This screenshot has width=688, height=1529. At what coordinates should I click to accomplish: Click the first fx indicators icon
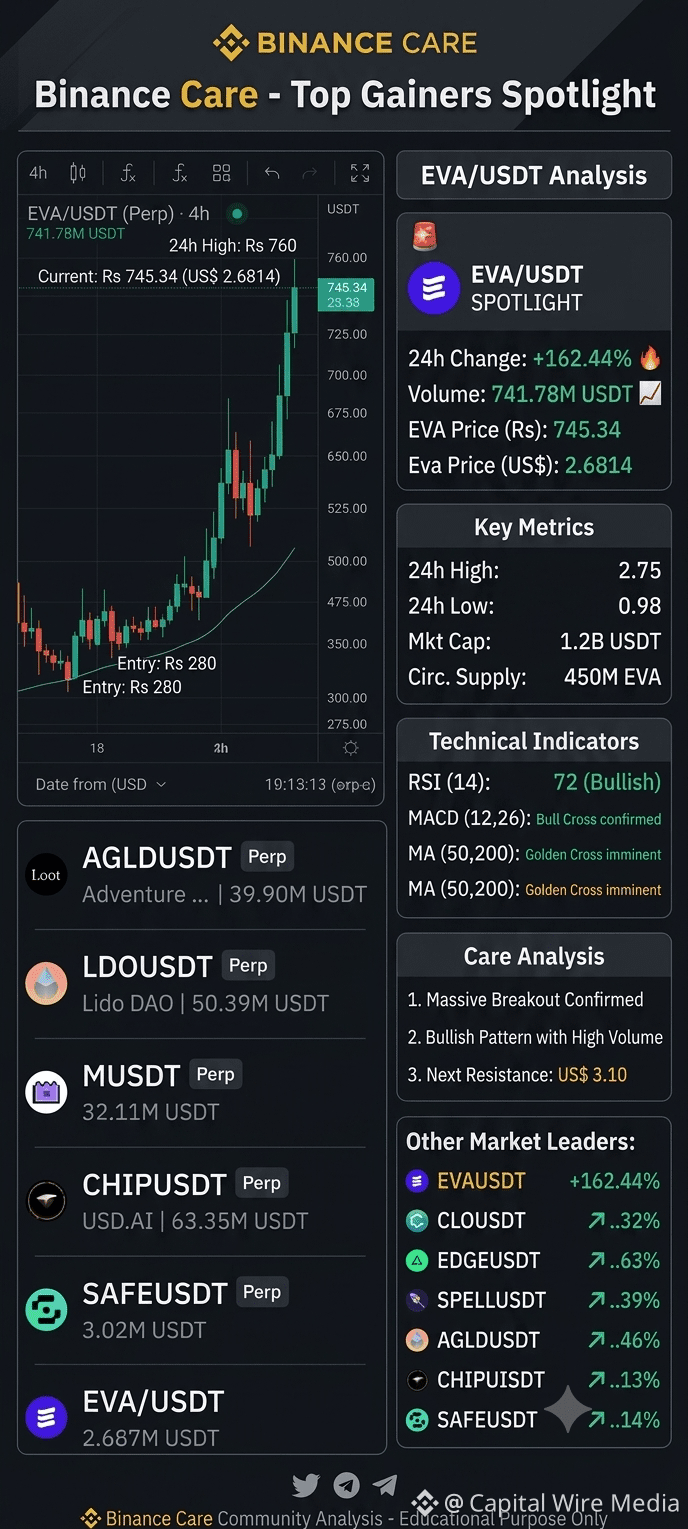click(128, 173)
